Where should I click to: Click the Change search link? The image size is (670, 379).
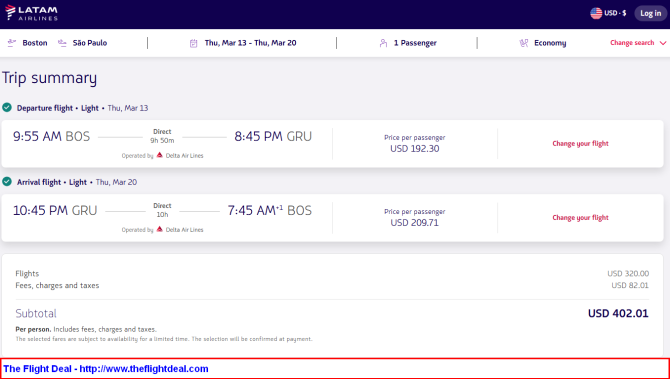pyautogui.click(x=632, y=43)
